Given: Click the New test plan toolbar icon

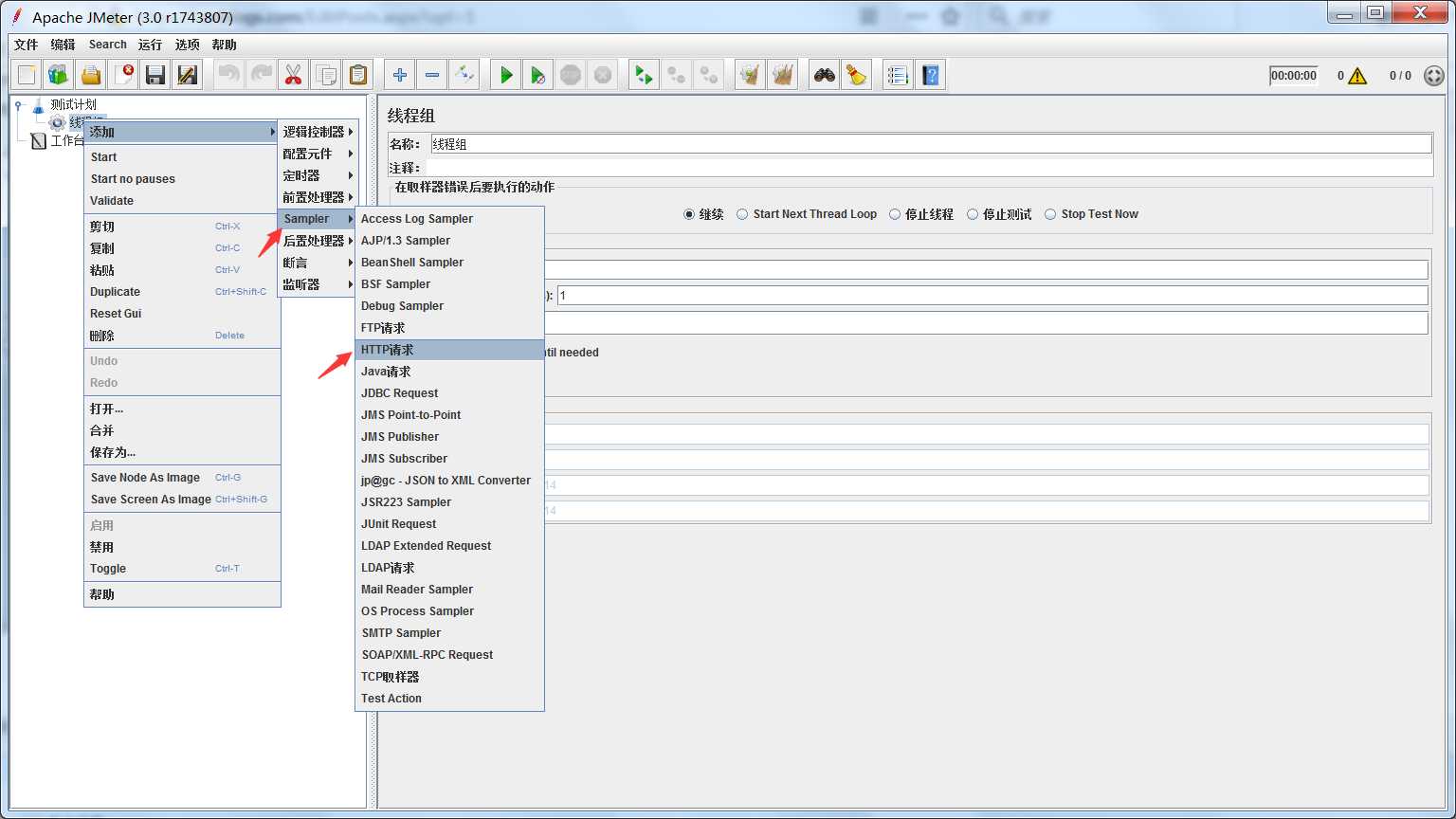Looking at the screenshot, I should (x=27, y=75).
